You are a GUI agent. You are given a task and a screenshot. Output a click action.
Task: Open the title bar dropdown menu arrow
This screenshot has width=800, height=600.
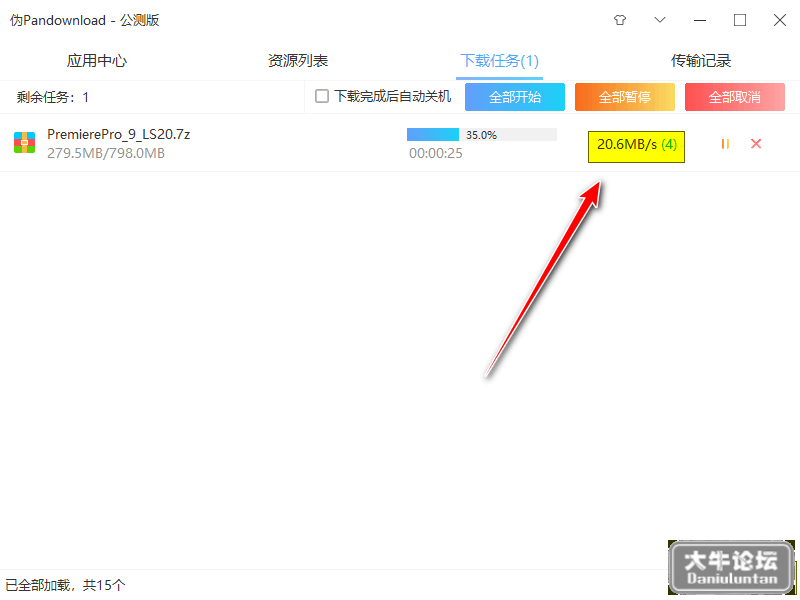[660, 20]
